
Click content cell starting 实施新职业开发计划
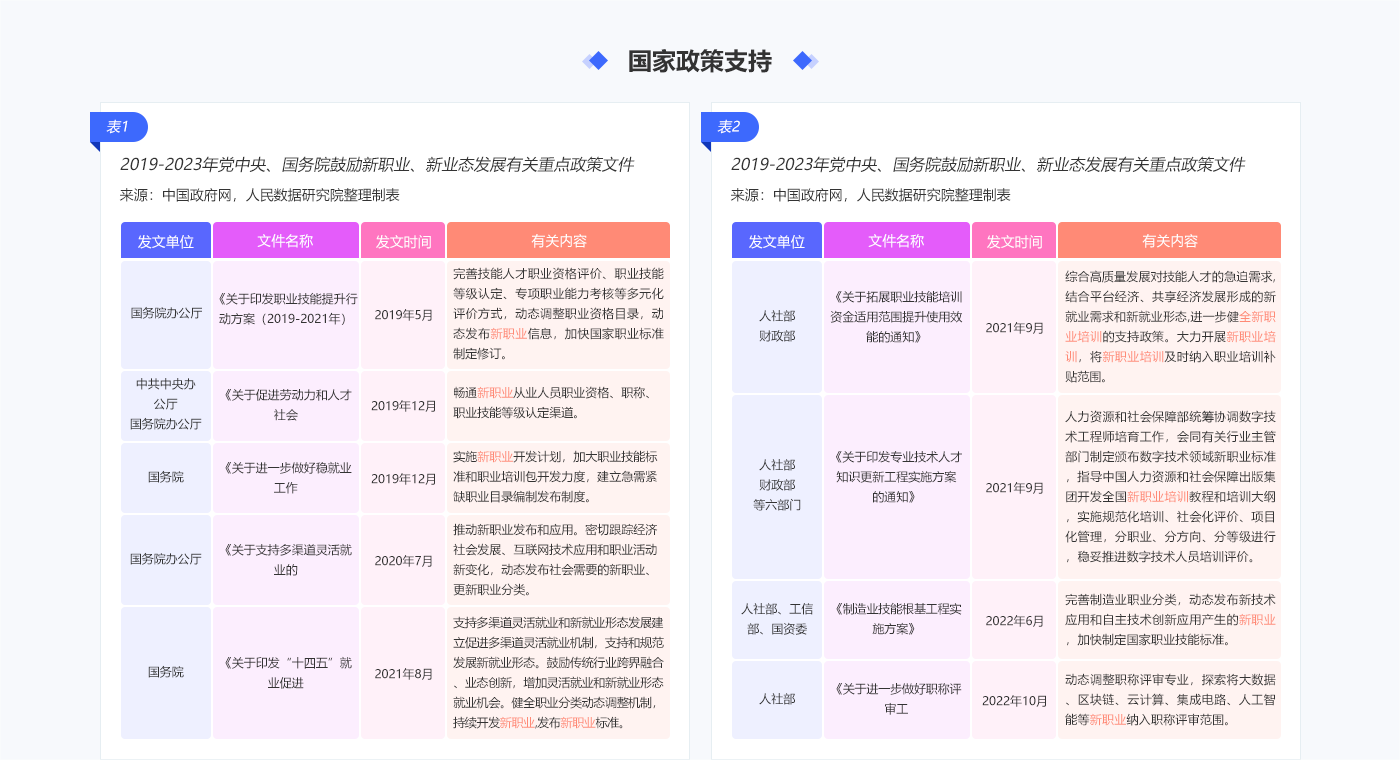[558, 478]
